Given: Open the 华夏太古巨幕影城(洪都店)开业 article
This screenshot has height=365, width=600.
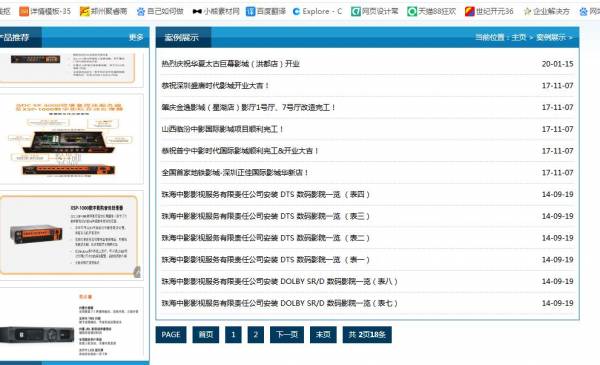Looking at the screenshot, I should click(230, 64).
